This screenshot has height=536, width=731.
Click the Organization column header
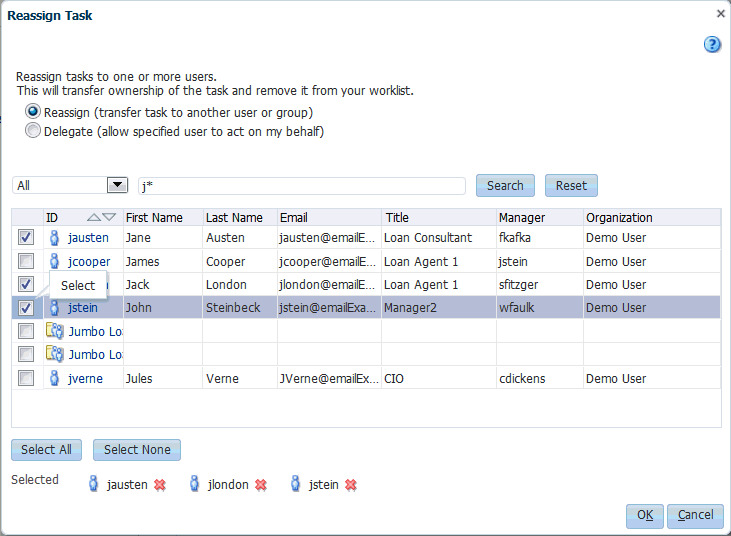619,218
